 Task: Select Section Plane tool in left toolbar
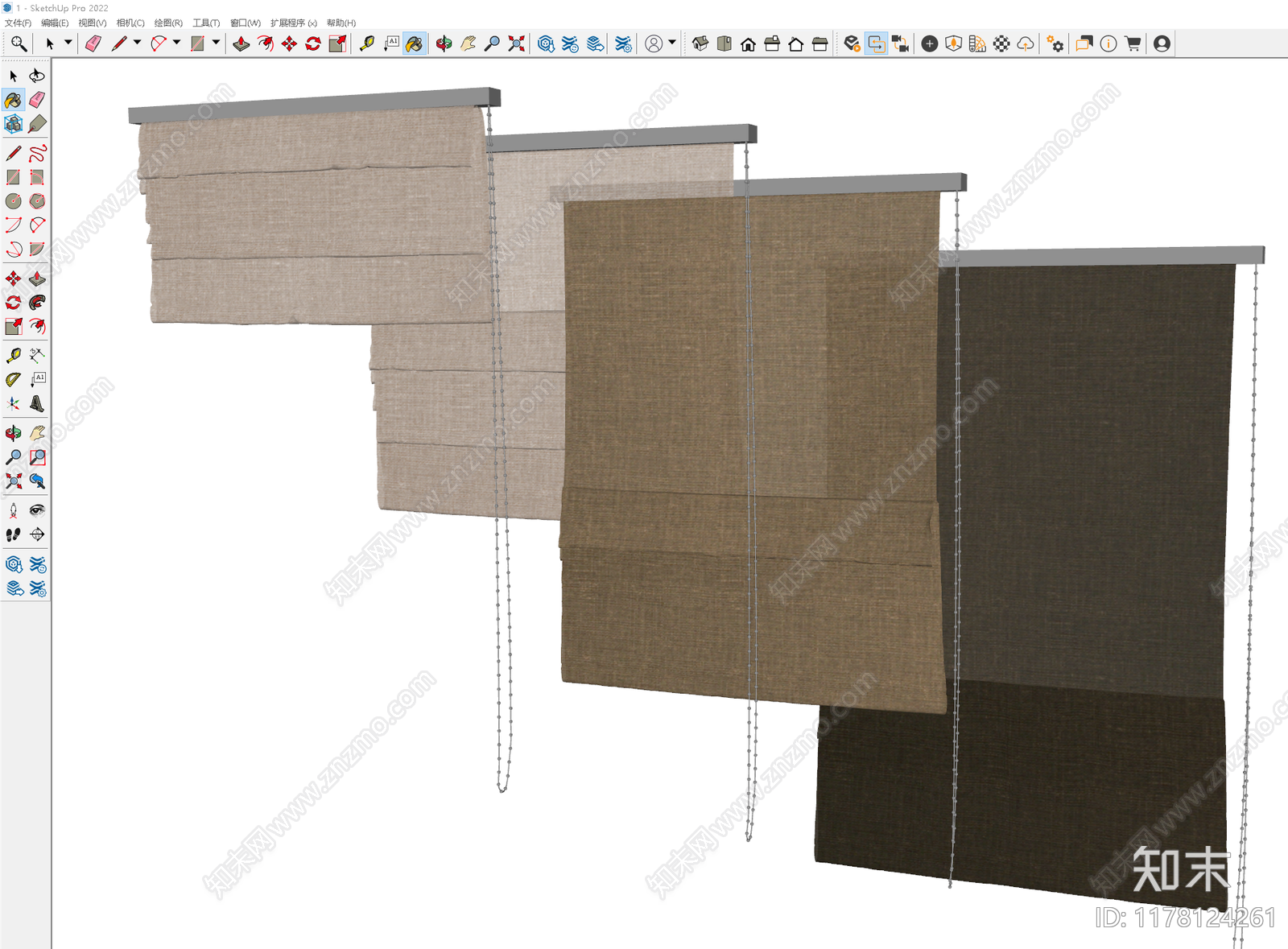(x=37, y=534)
